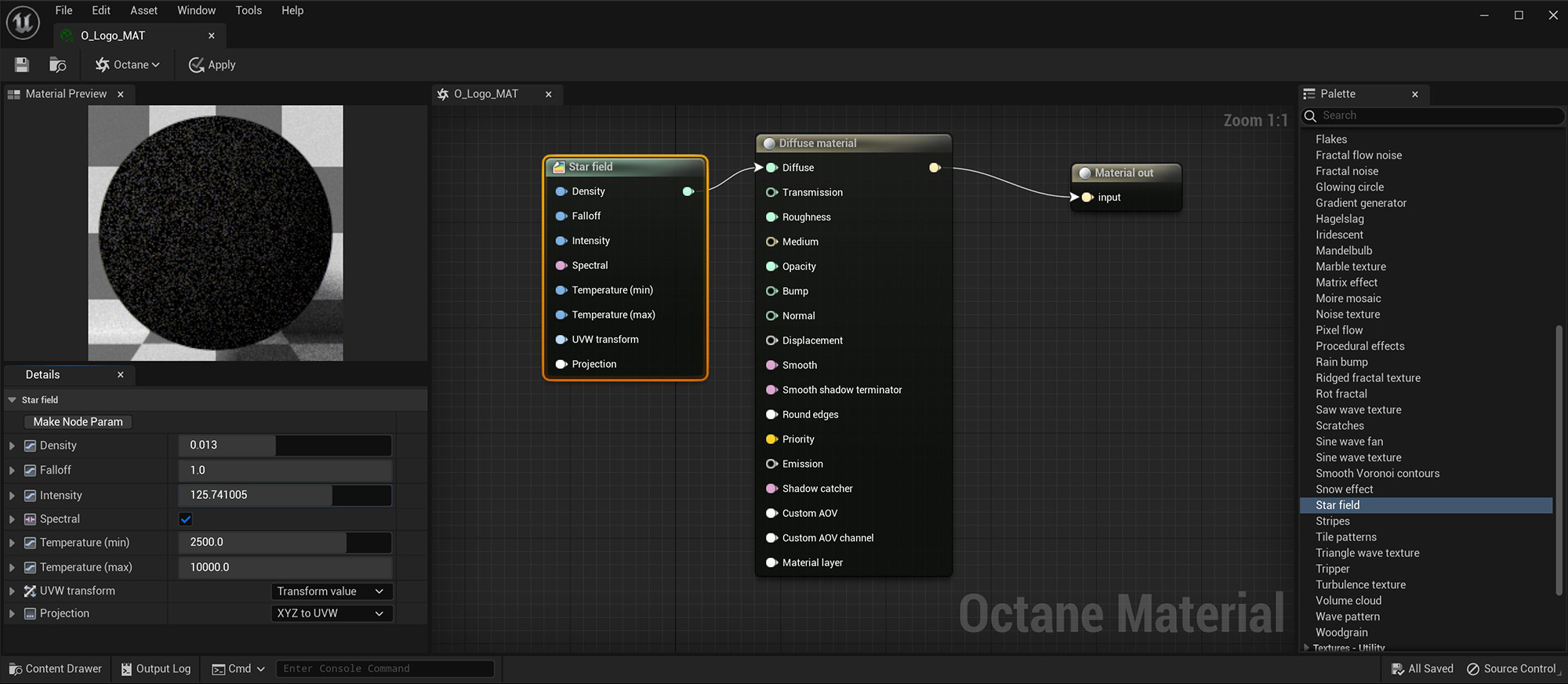Open the File menu

(x=64, y=10)
